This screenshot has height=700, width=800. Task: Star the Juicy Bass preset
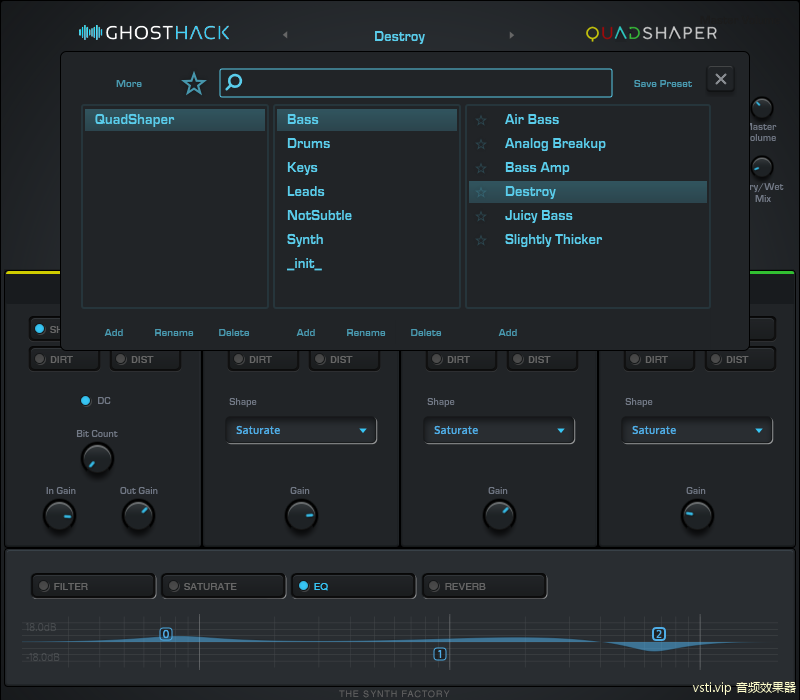pyautogui.click(x=481, y=216)
